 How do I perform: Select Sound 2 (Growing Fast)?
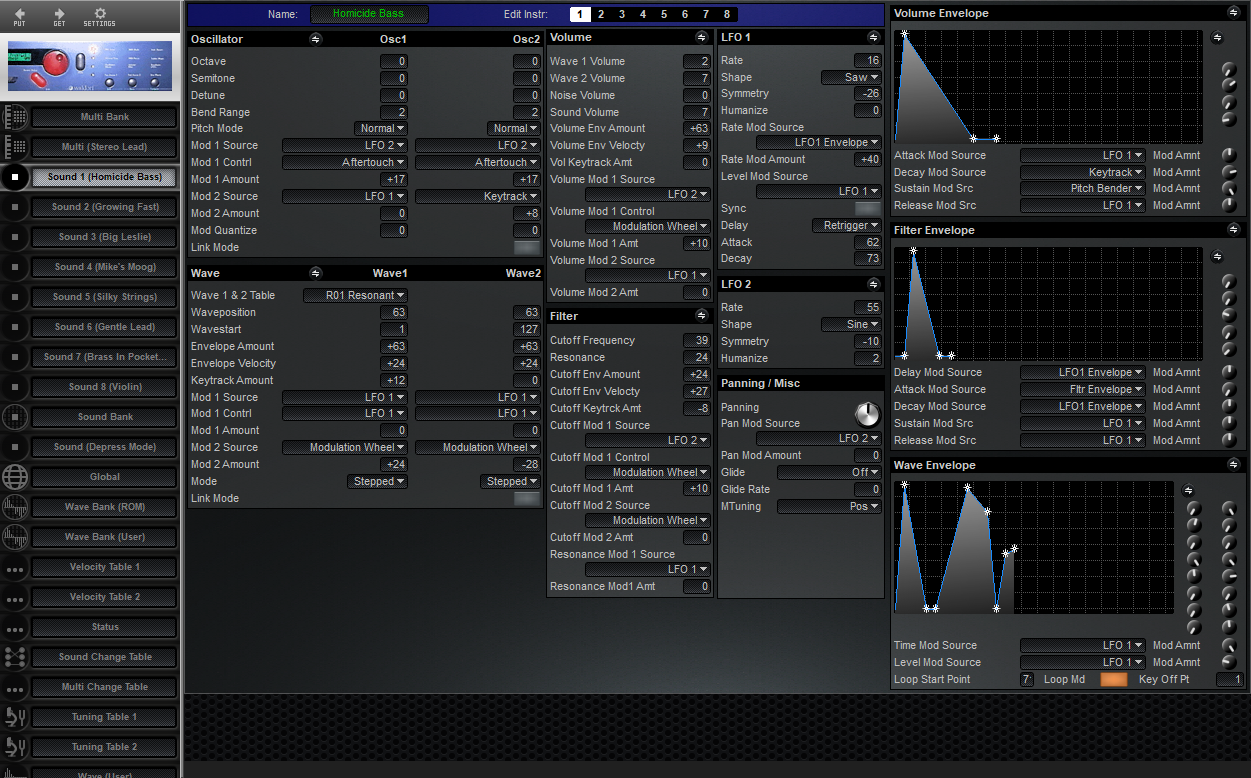(104, 207)
